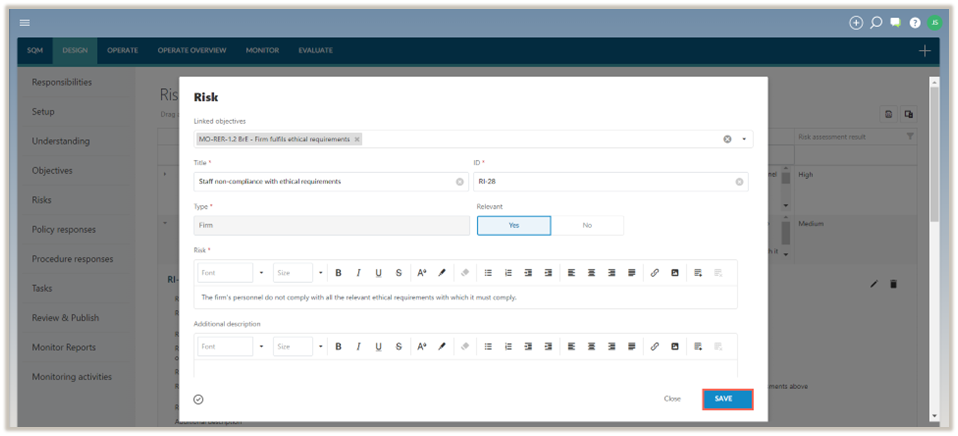Click into the Title input field

point(325,182)
